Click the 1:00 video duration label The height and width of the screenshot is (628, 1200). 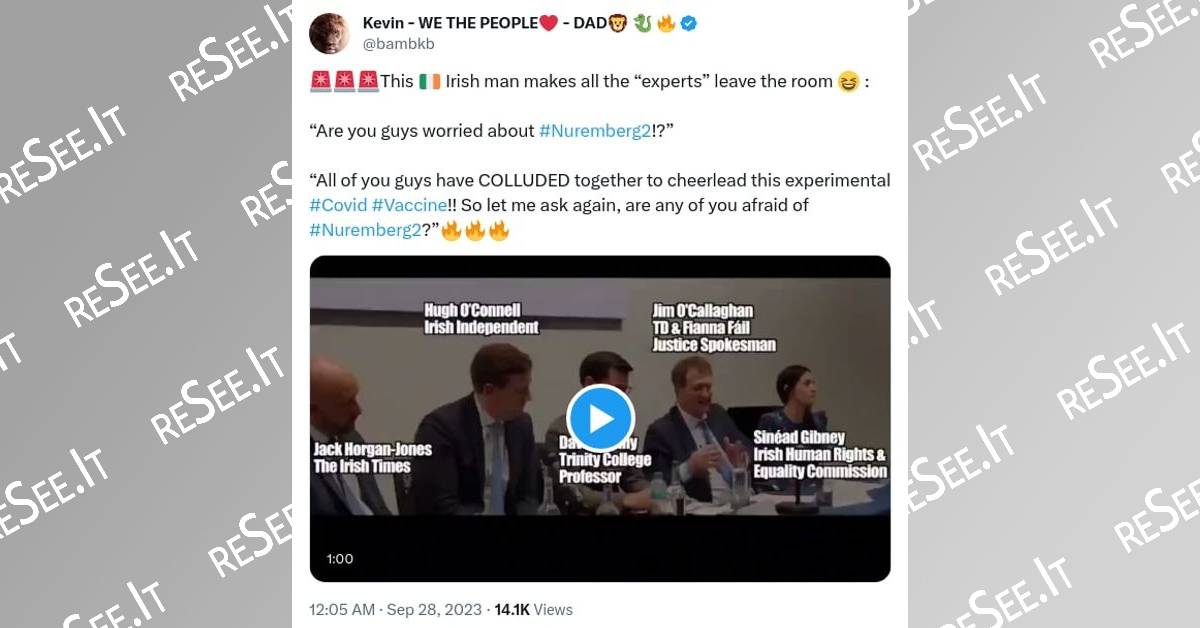pos(340,559)
